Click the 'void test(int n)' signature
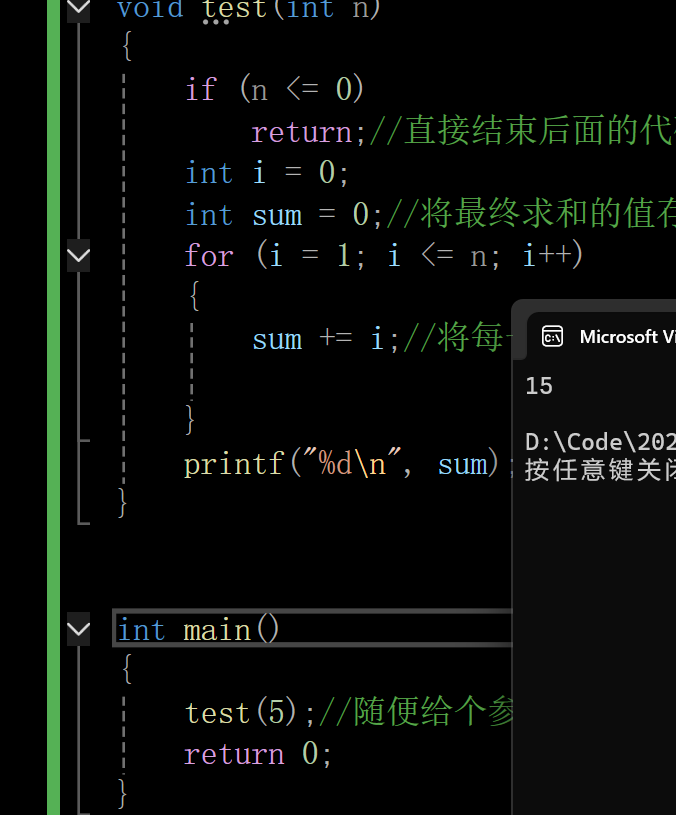This screenshot has width=676, height=815. pyautogui.click(x=249, y=10)
